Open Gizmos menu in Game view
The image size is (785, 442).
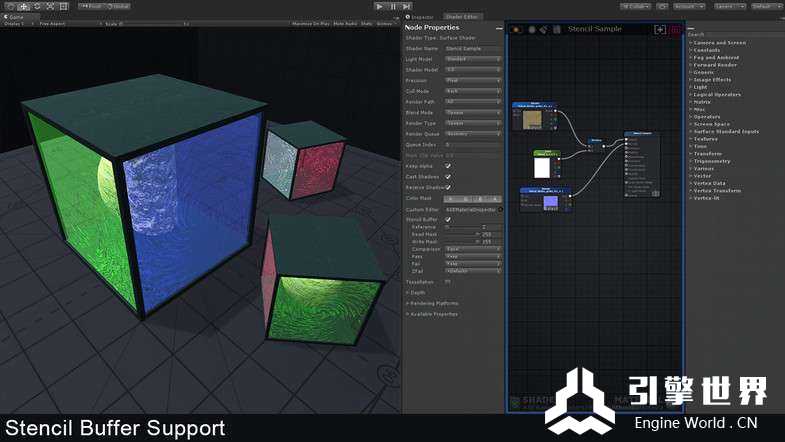(384, 24)
